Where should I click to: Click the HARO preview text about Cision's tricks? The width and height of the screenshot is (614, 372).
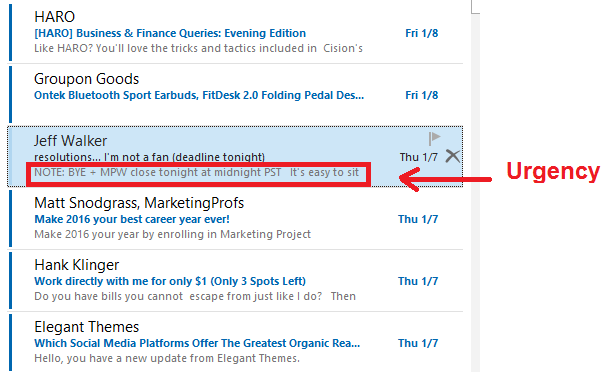198,49
